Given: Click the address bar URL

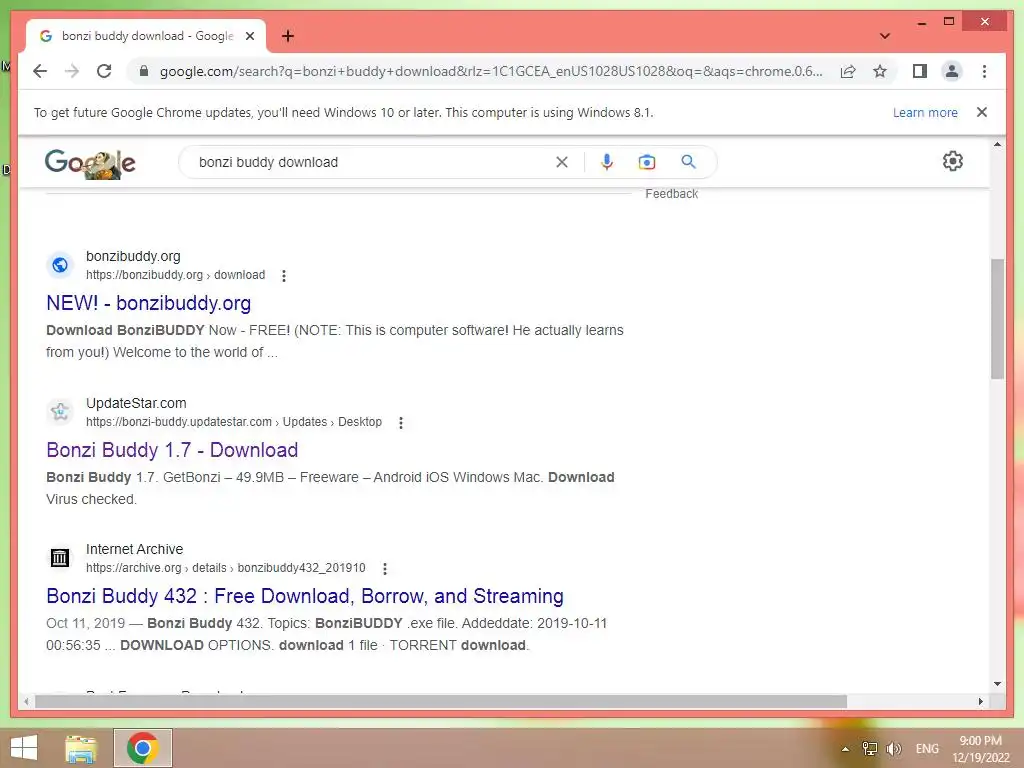Looking at the screenshot, I should [490, 71].
